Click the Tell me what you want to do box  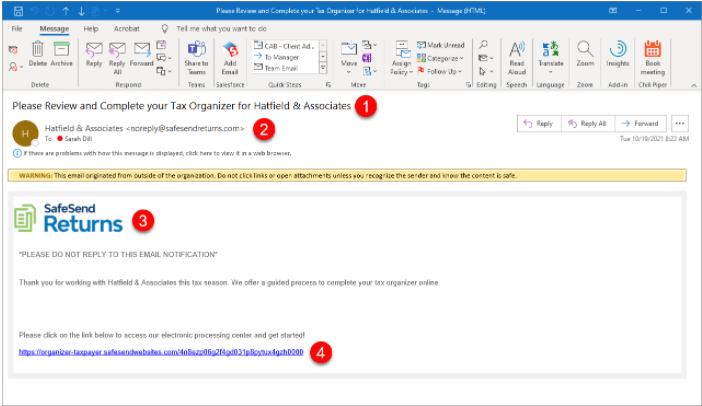point(221,29)
